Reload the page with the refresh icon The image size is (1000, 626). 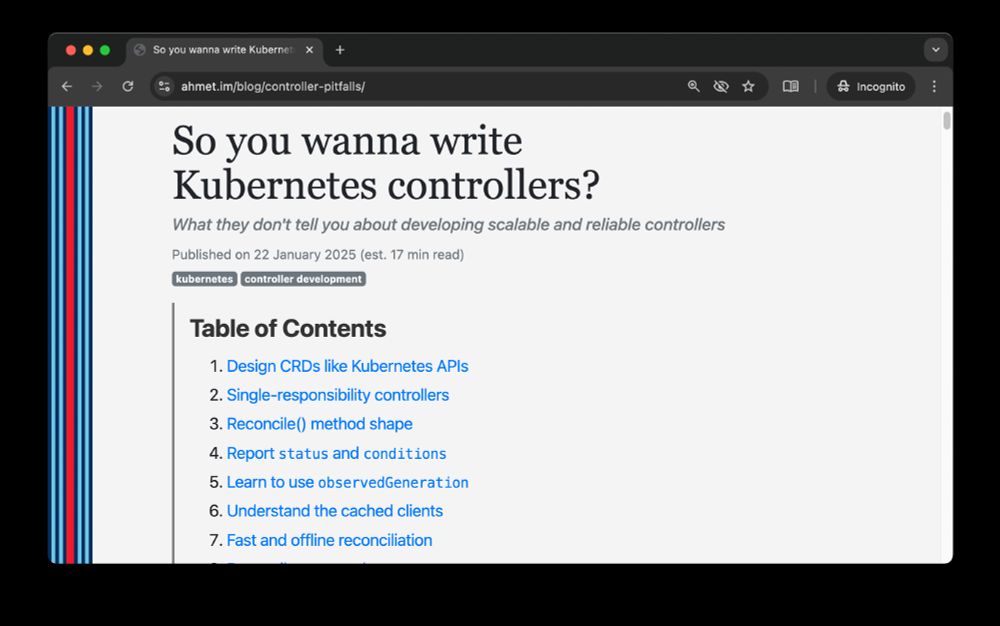[128, 86]
